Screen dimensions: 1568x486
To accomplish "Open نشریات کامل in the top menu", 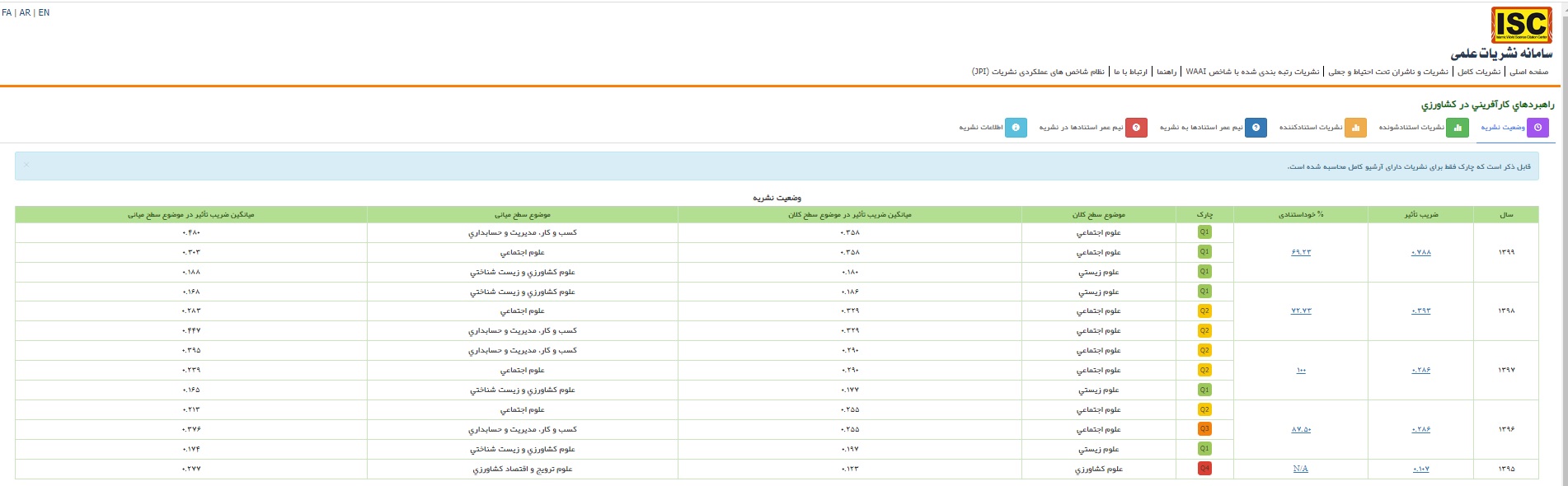I will click(1479, 72).
